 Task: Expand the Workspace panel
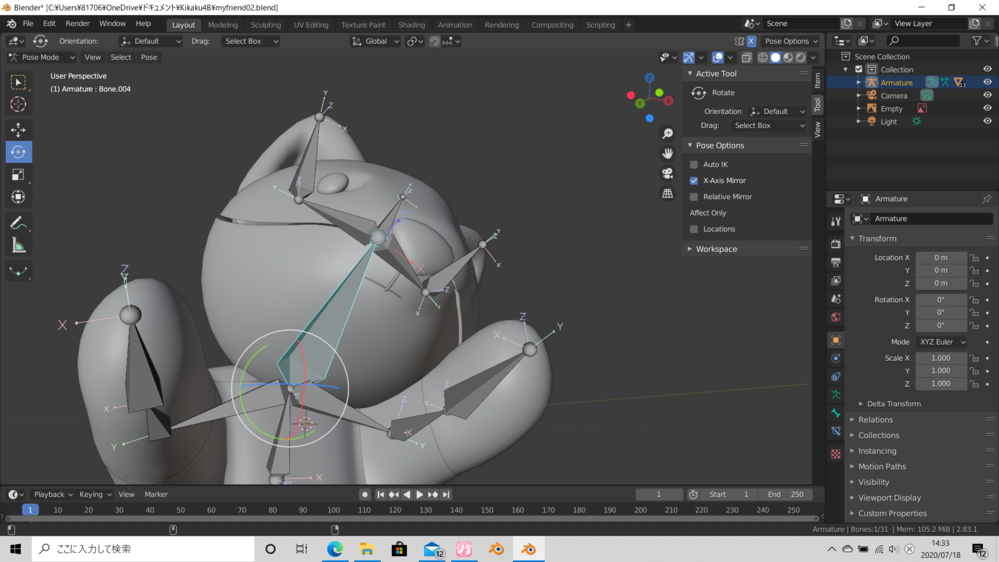(x=715, y=249)
